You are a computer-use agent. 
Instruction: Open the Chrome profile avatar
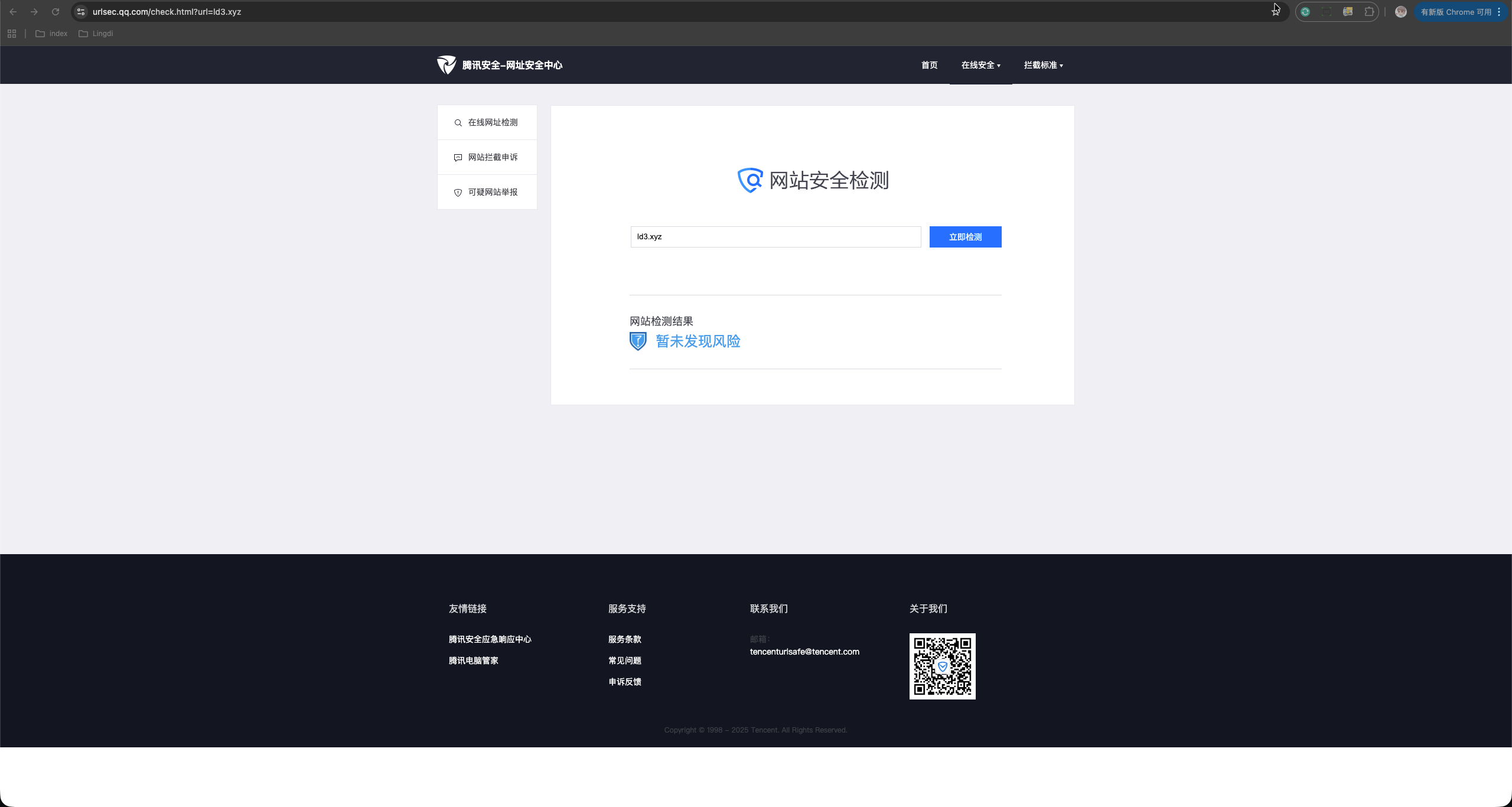(x=1400, y=12)
